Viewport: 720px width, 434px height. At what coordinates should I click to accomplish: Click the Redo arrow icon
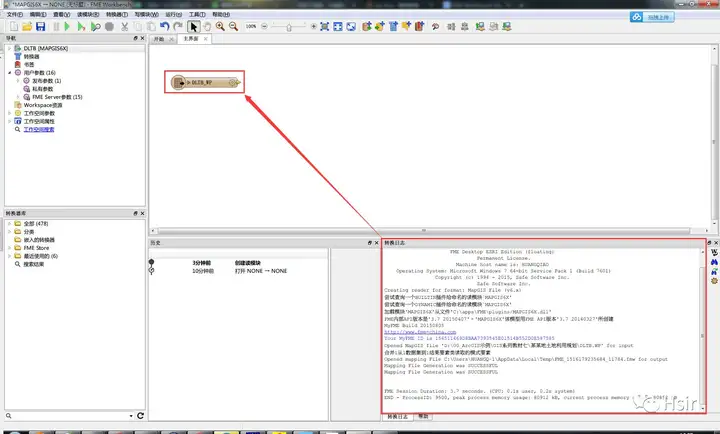[x=178, y=27]
